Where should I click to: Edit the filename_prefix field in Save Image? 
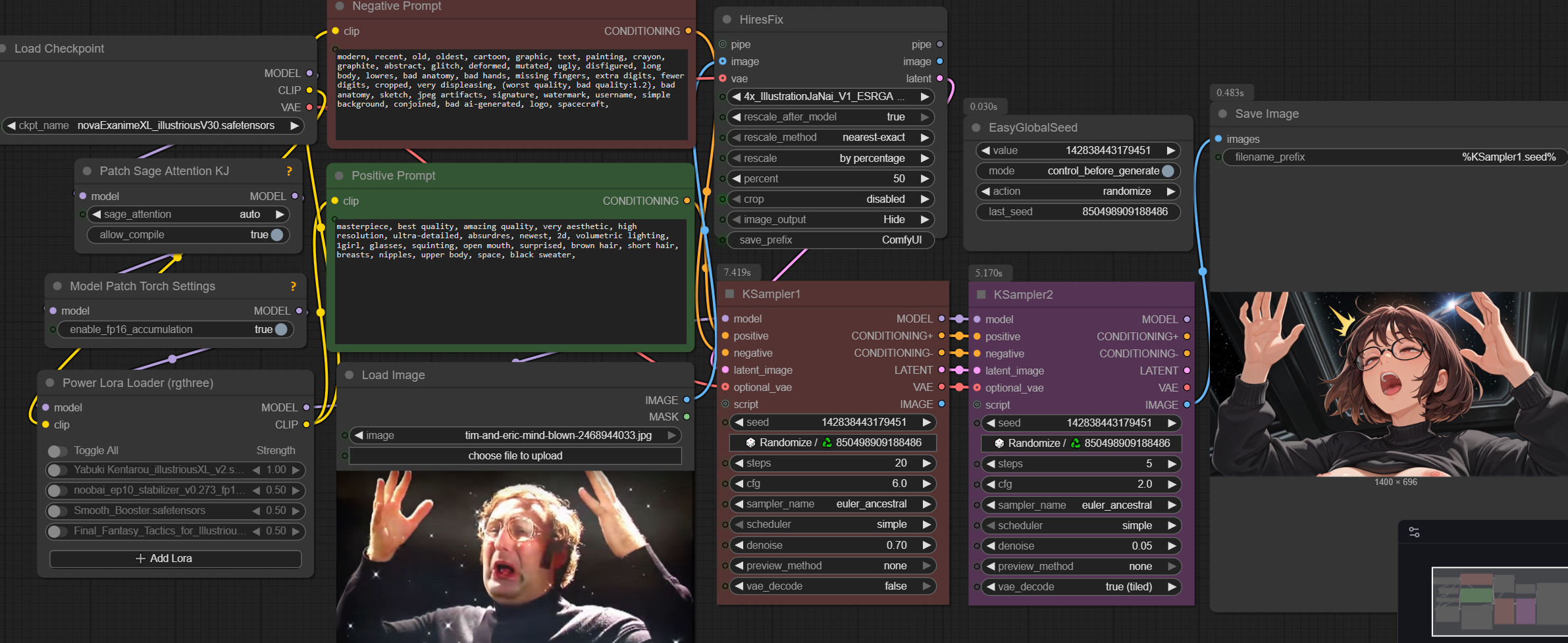click(1395, 157)
